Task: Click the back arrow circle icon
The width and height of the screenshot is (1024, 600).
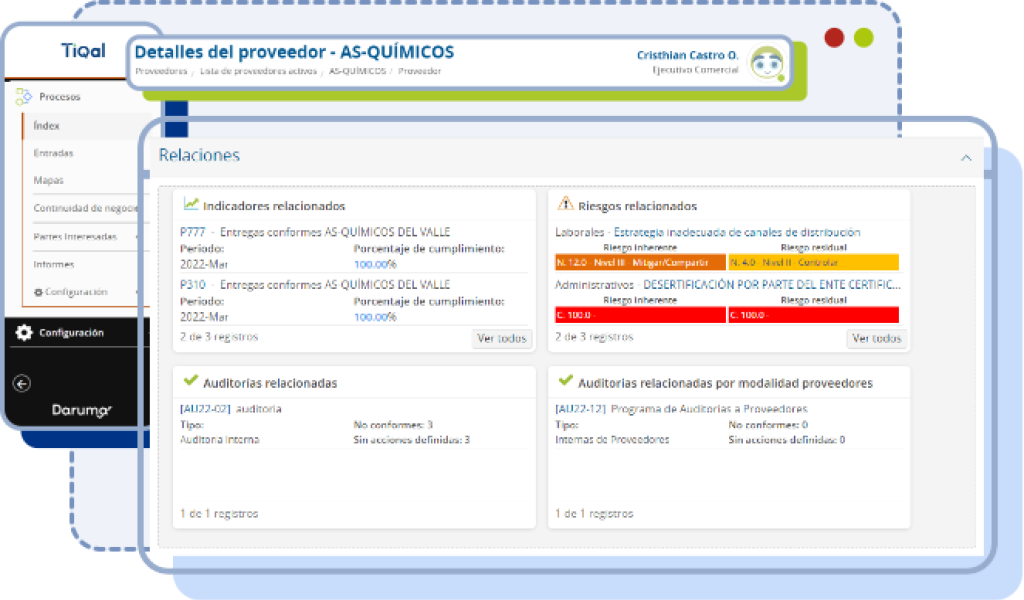Action: point(22,383)
